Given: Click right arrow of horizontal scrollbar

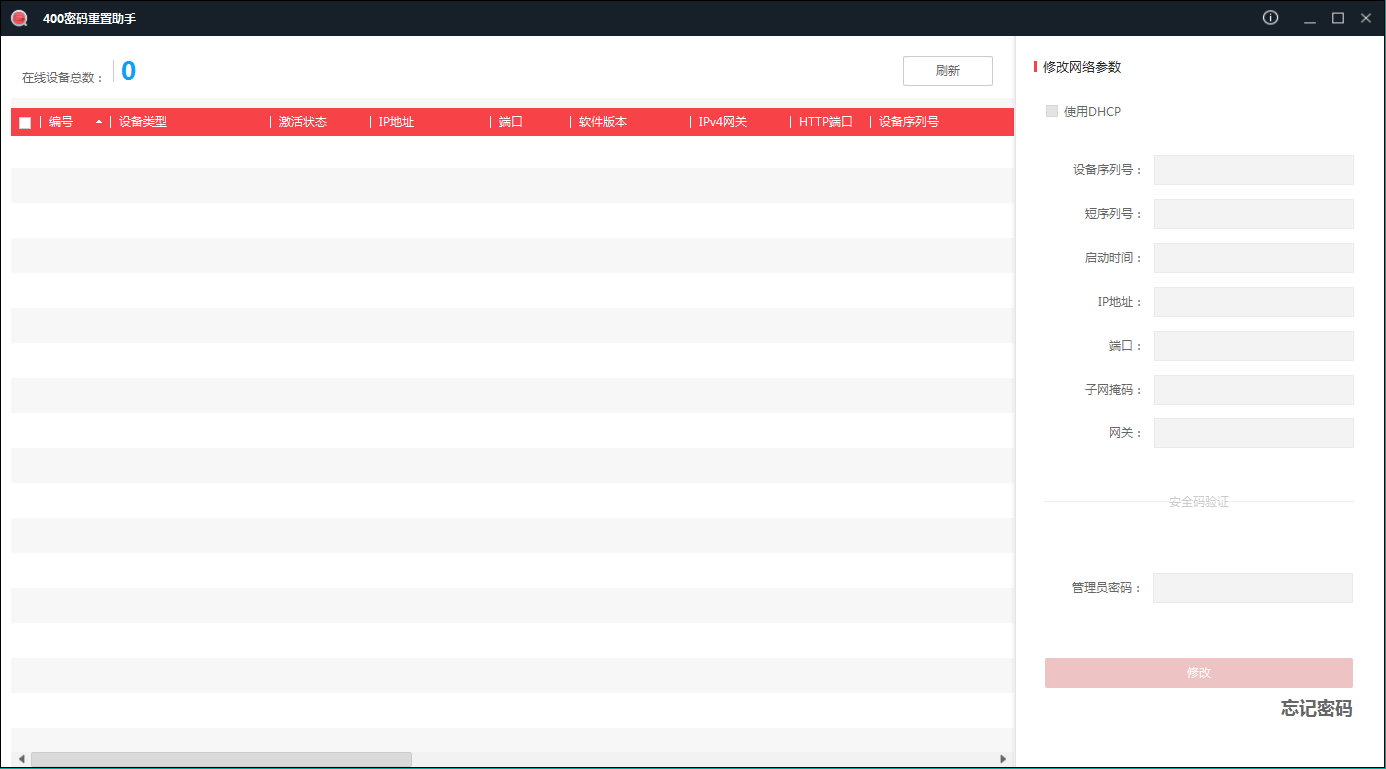Looking at the screenshot, I should 1003,760.
